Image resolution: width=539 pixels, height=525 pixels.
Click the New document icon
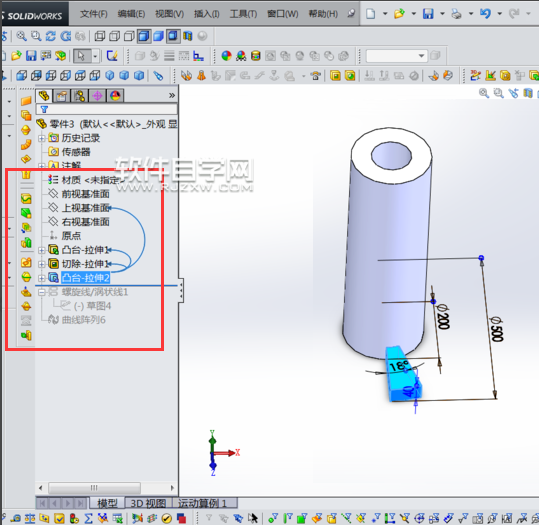point(371,14)
